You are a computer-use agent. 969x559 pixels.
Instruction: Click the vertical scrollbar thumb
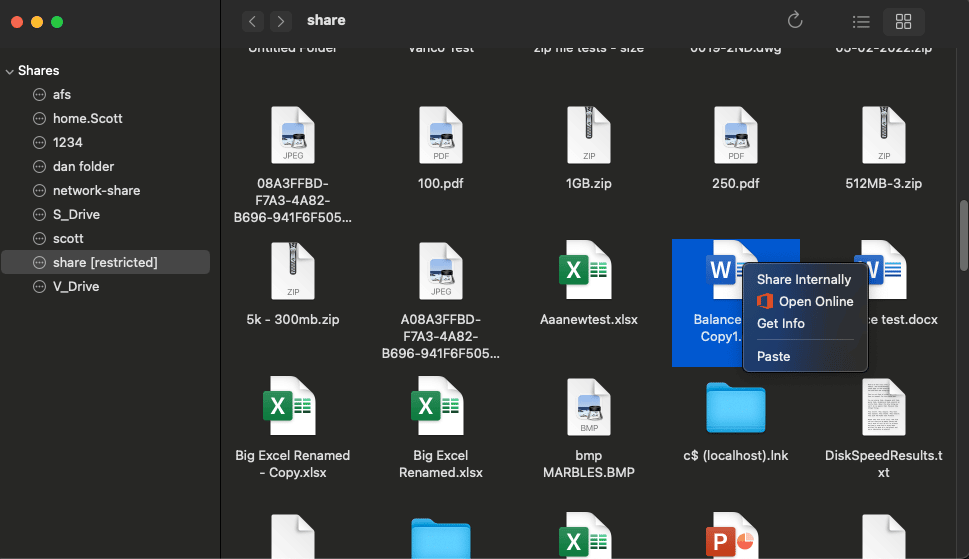click(962, 235)
